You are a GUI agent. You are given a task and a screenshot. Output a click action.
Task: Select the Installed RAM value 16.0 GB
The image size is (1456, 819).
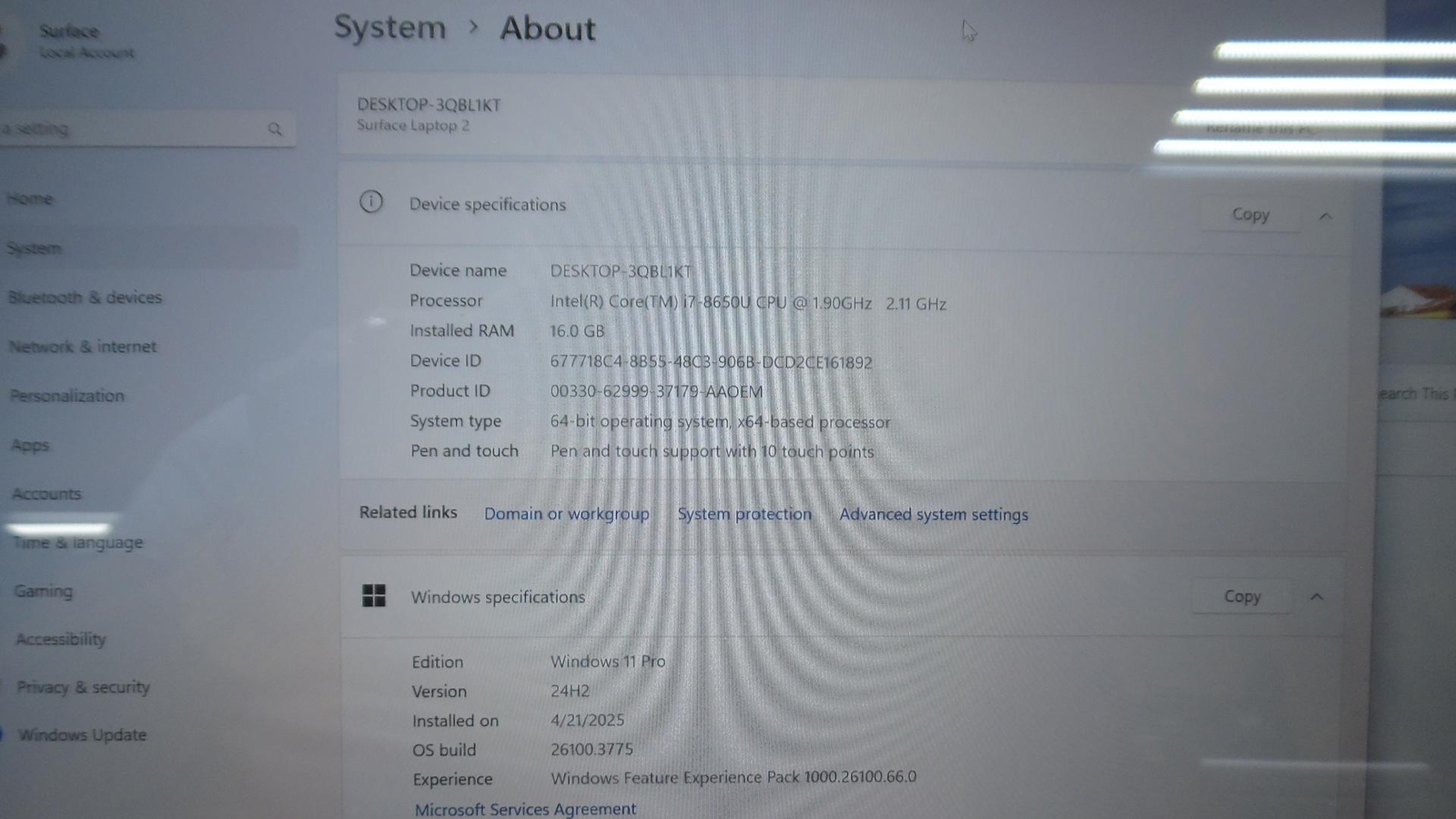click(x=577, y=331)
